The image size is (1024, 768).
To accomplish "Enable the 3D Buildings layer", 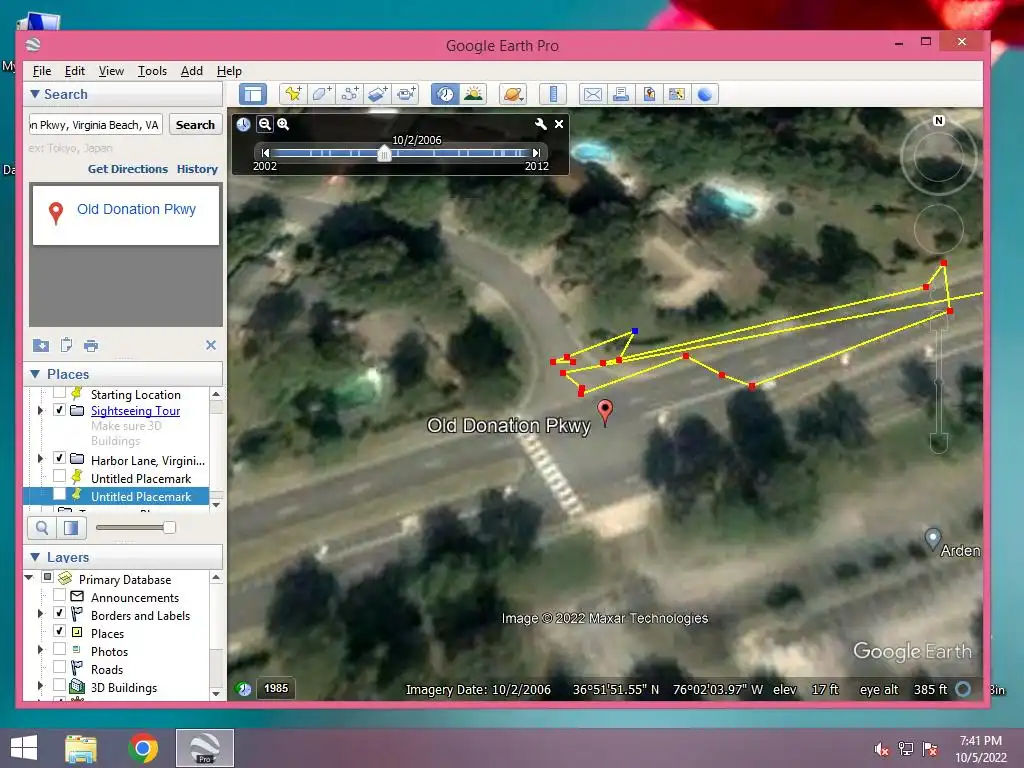I will 59,685.
